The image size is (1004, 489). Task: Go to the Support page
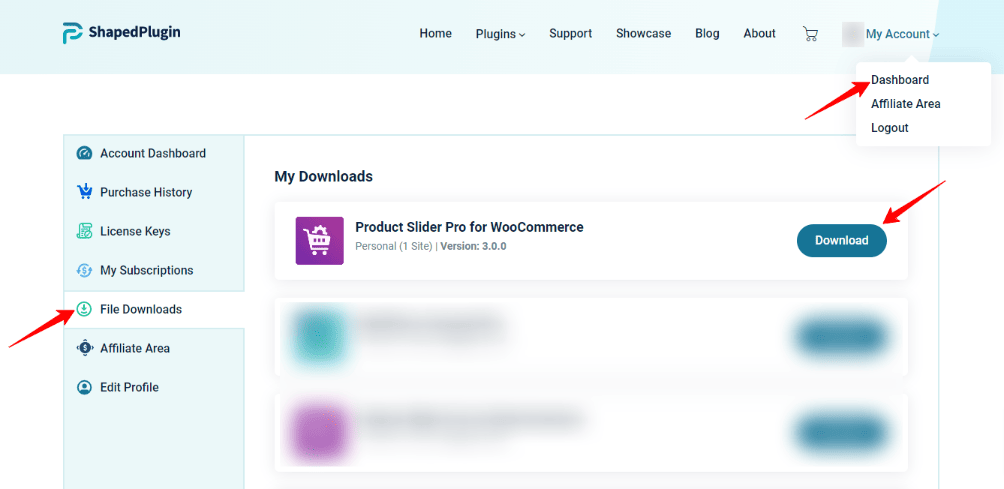pos(570,34)
